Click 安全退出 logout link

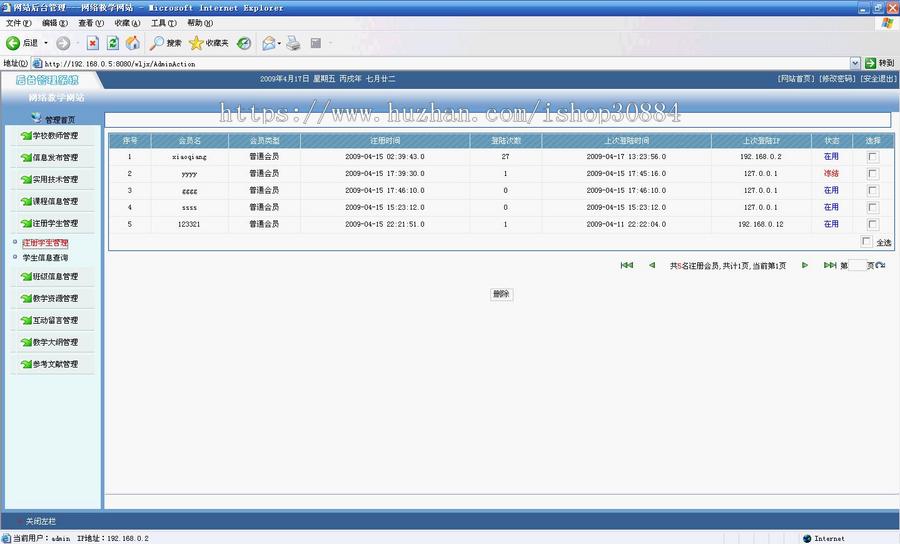click(x=878, y=79)
